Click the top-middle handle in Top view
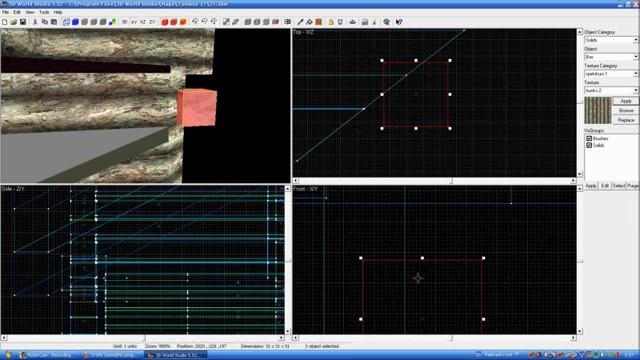This screenshot has width=640, height=360. click(x=416, y=60)
